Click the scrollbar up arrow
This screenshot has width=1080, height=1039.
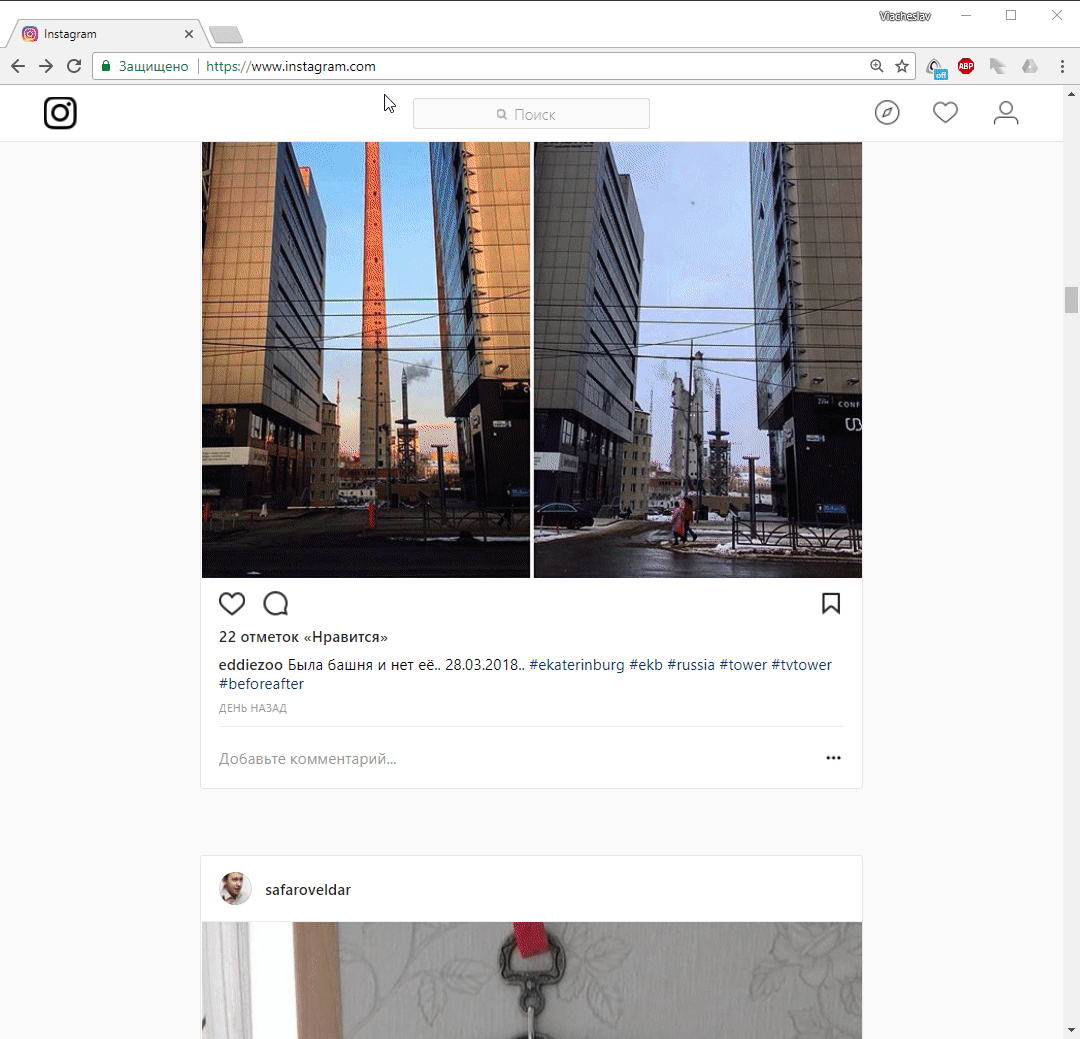[1071, 93]
